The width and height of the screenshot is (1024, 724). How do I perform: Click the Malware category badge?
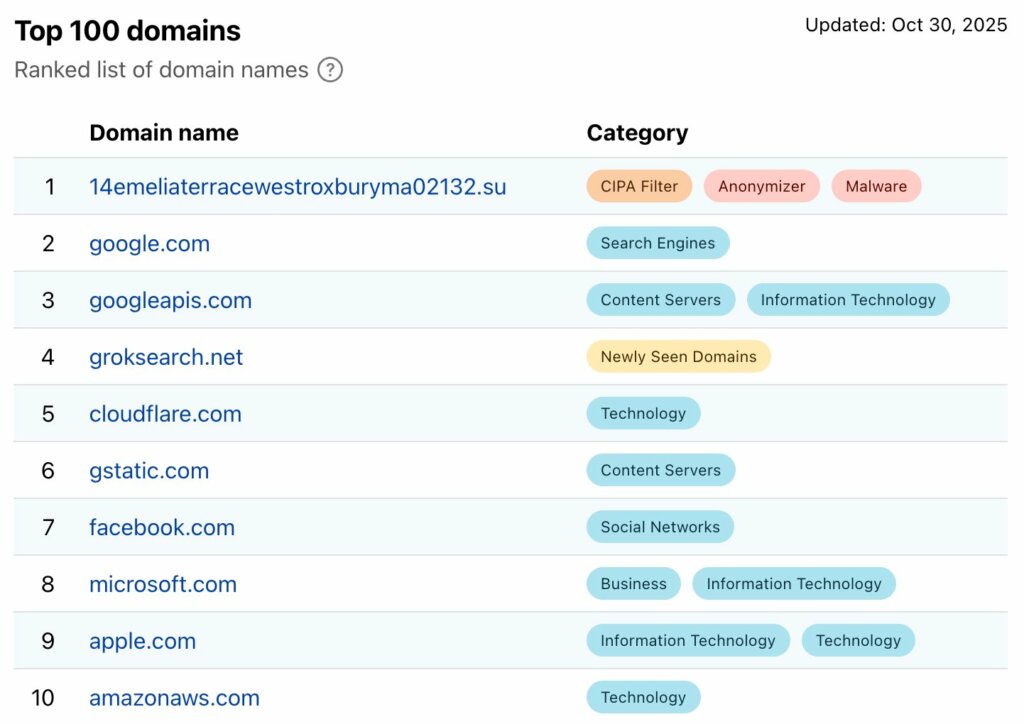pyautogui.click(x=876, y=186)
